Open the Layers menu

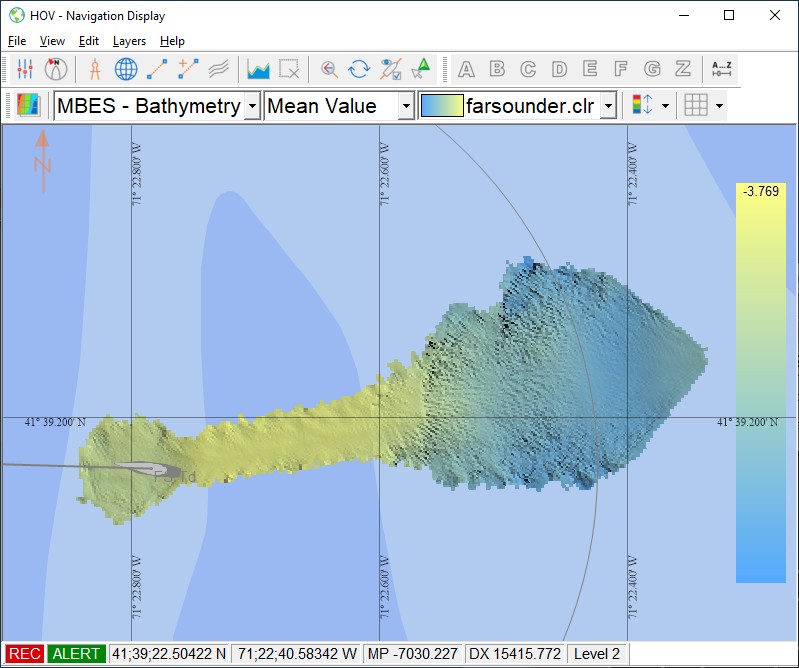coord(129,41)
